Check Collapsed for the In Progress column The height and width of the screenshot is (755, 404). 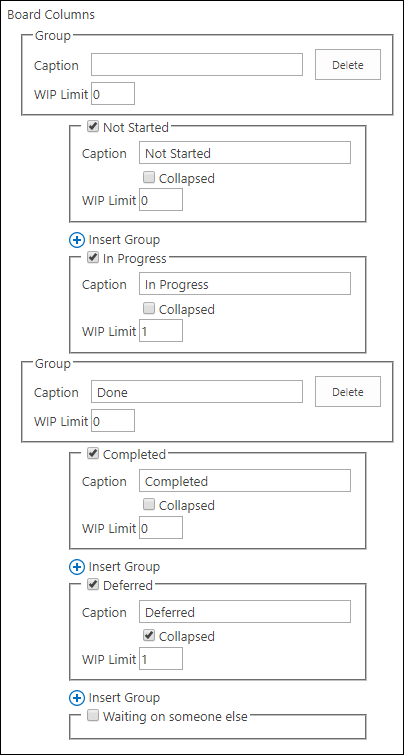[149, 308]
